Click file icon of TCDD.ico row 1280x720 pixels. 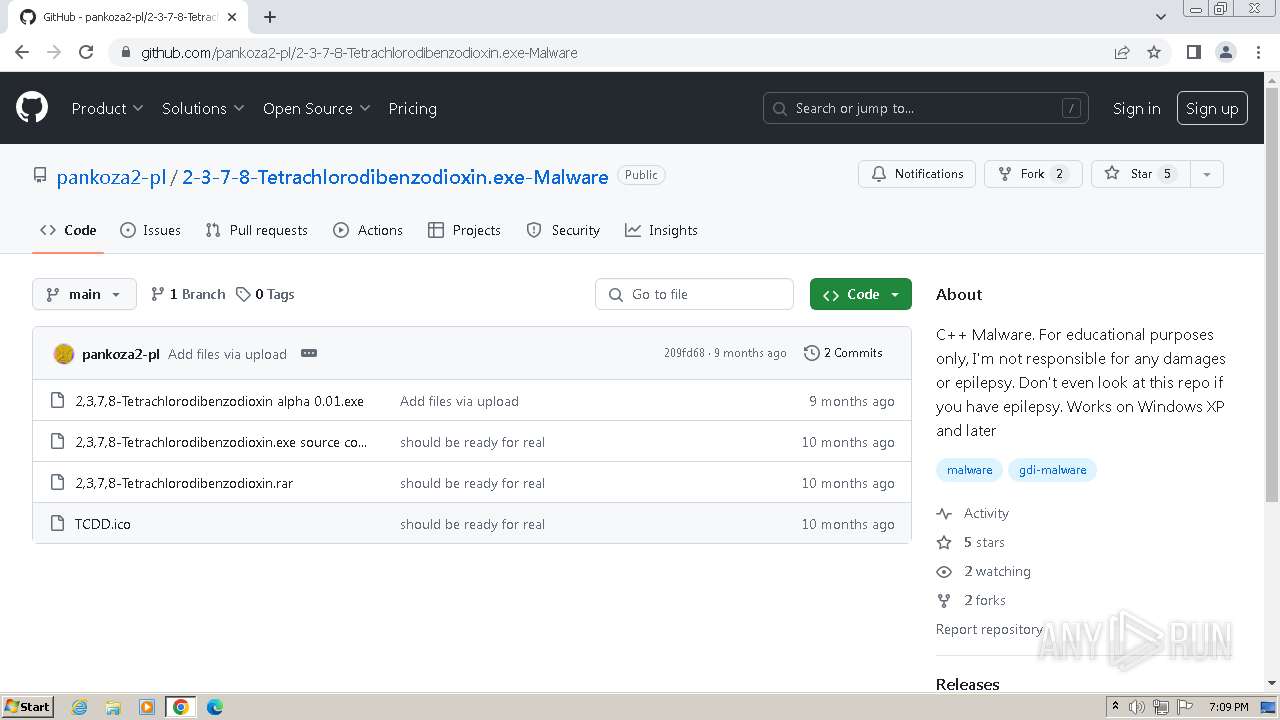(x=57, y=524)
